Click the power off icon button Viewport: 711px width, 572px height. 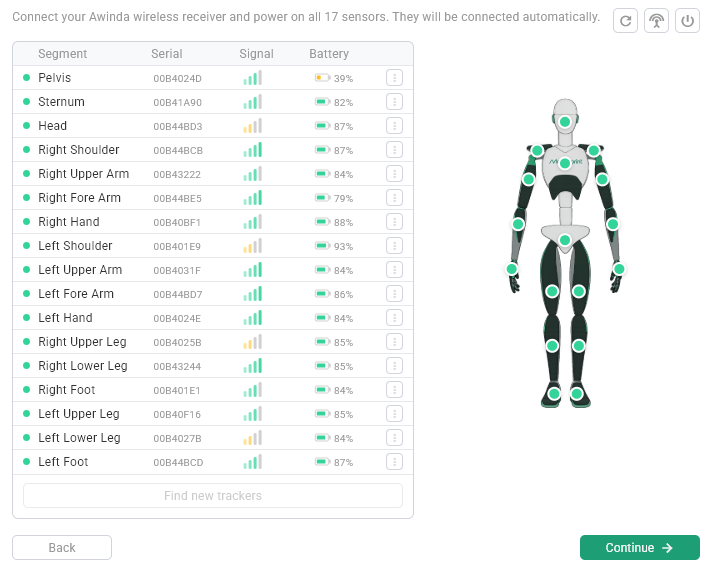point(687,21)
